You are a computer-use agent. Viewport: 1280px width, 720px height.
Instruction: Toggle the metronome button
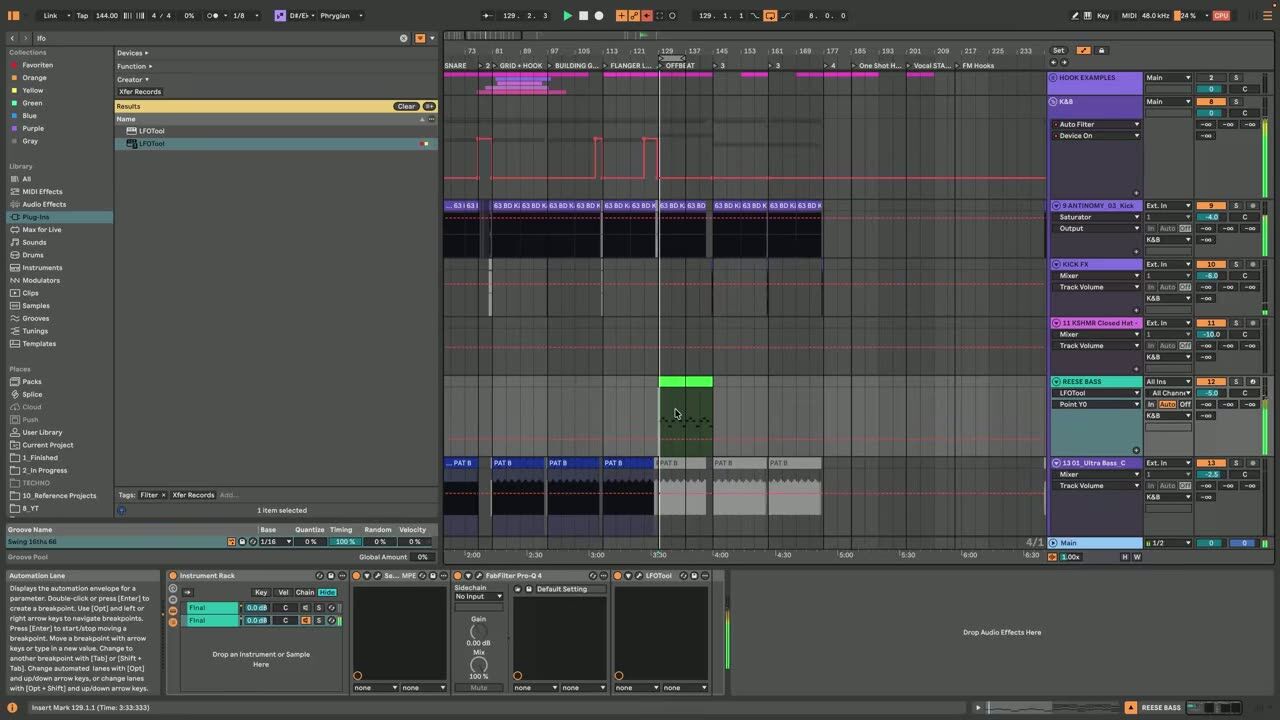coord(213,15)
